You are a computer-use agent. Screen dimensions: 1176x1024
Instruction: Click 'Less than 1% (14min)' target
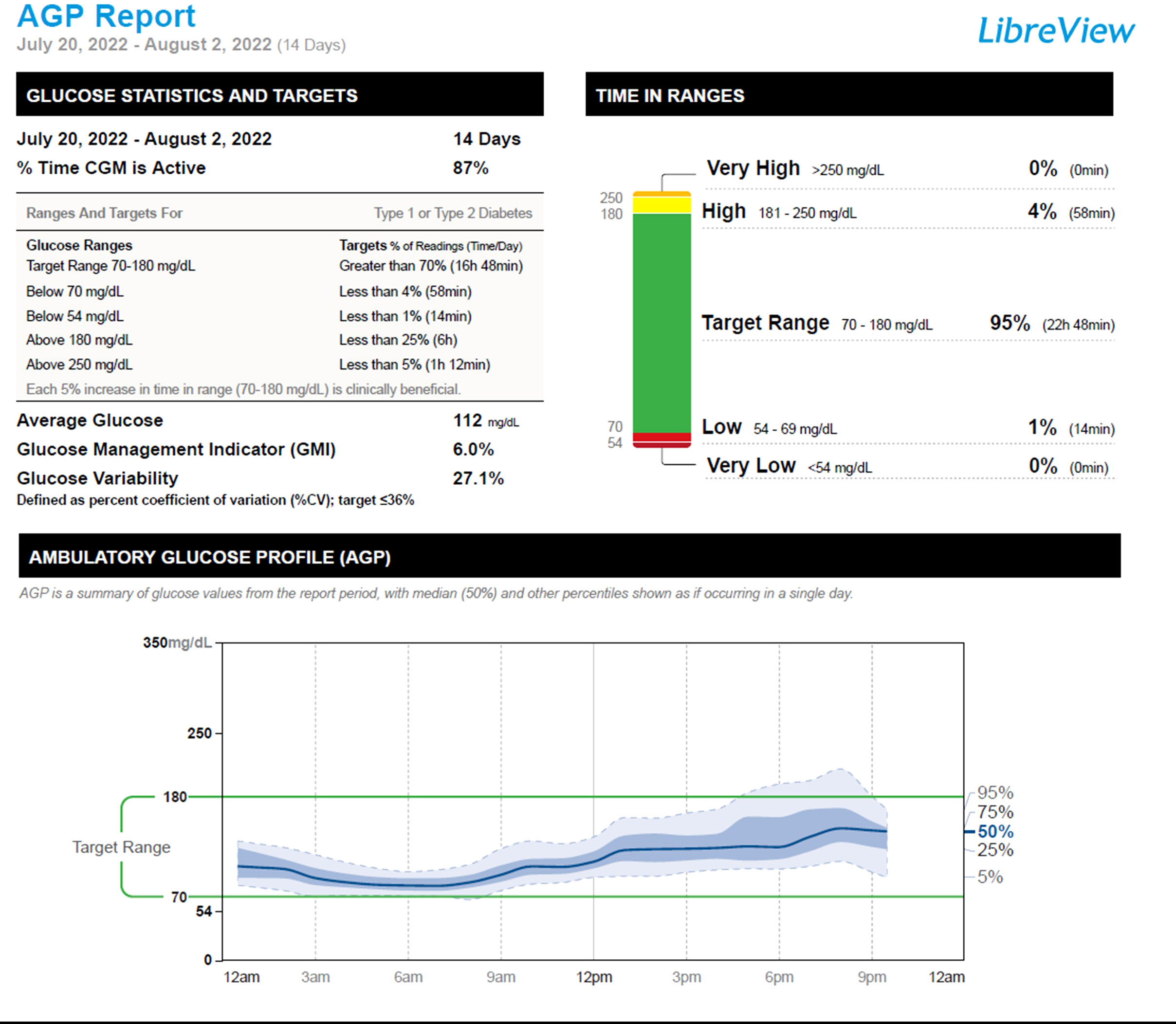pyautogui.click(x=405, y=316)
